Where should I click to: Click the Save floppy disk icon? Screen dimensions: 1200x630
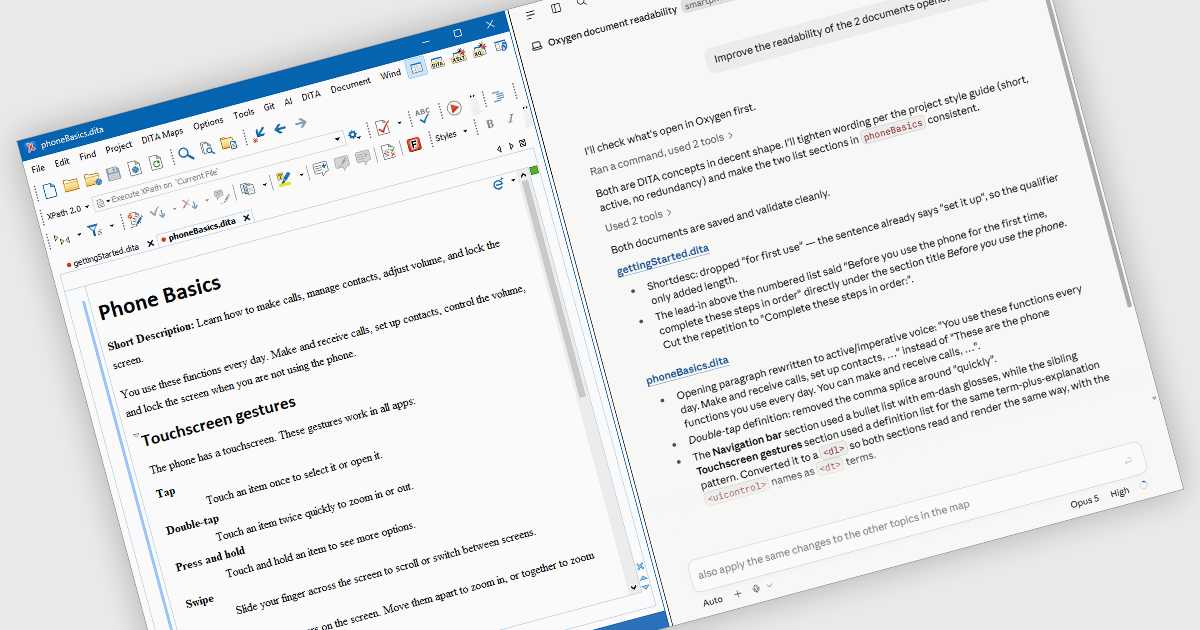113,174
